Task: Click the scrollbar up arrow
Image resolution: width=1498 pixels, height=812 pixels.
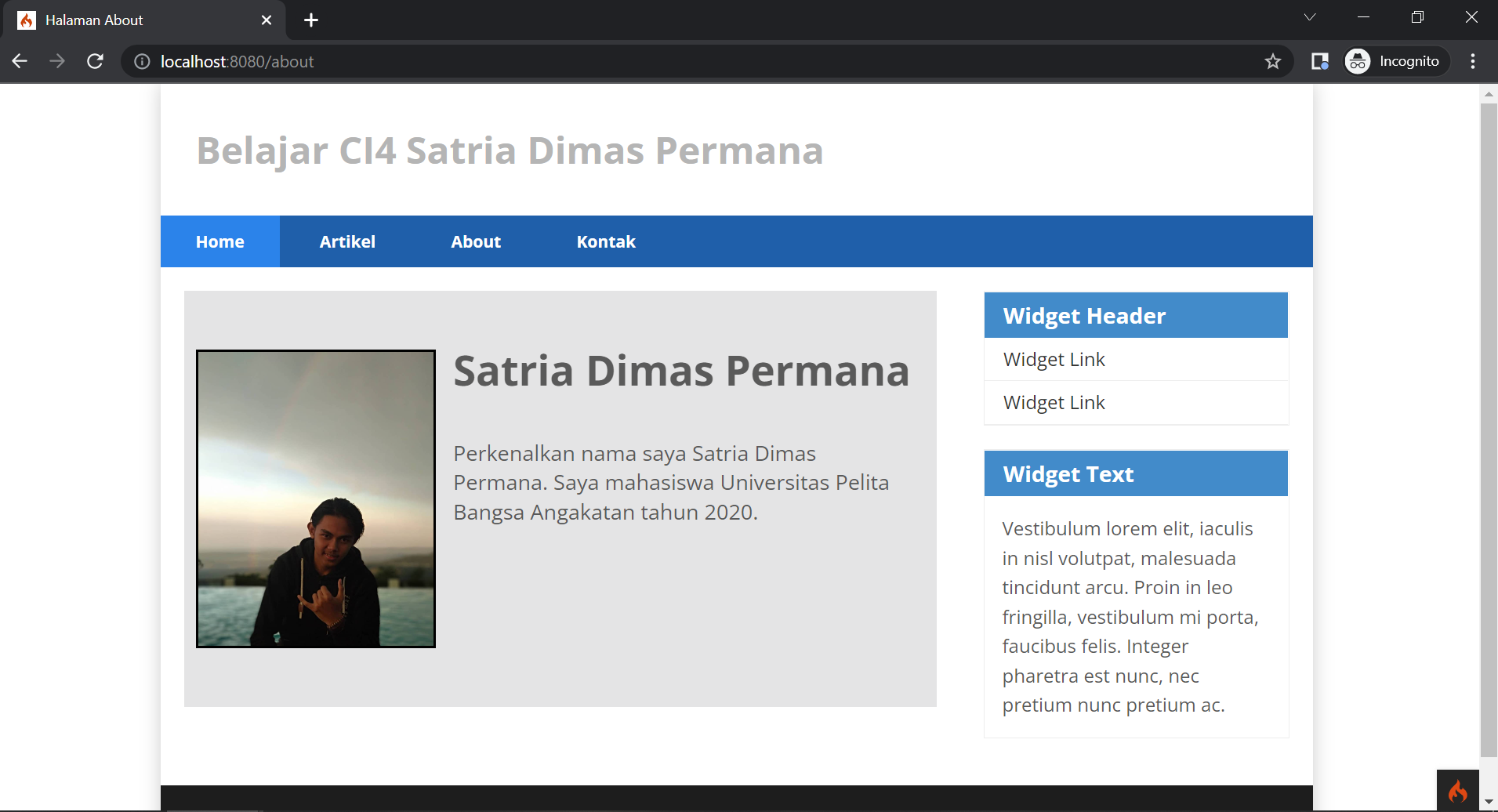Action: [1489, 94]
